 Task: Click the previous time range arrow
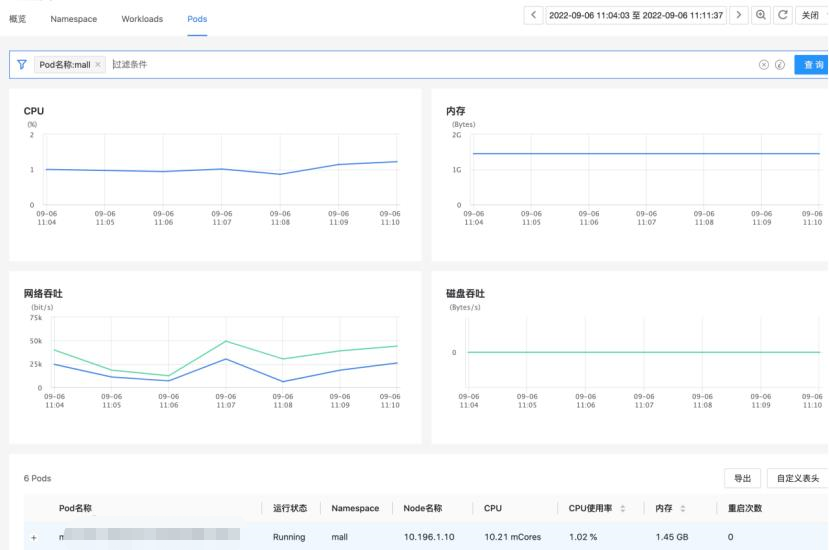tap(534, 16)
